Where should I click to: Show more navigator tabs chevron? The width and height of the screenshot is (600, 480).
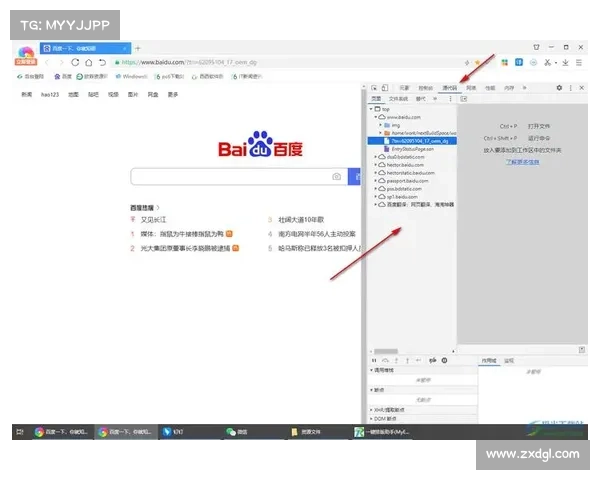(x=435, y=99)
